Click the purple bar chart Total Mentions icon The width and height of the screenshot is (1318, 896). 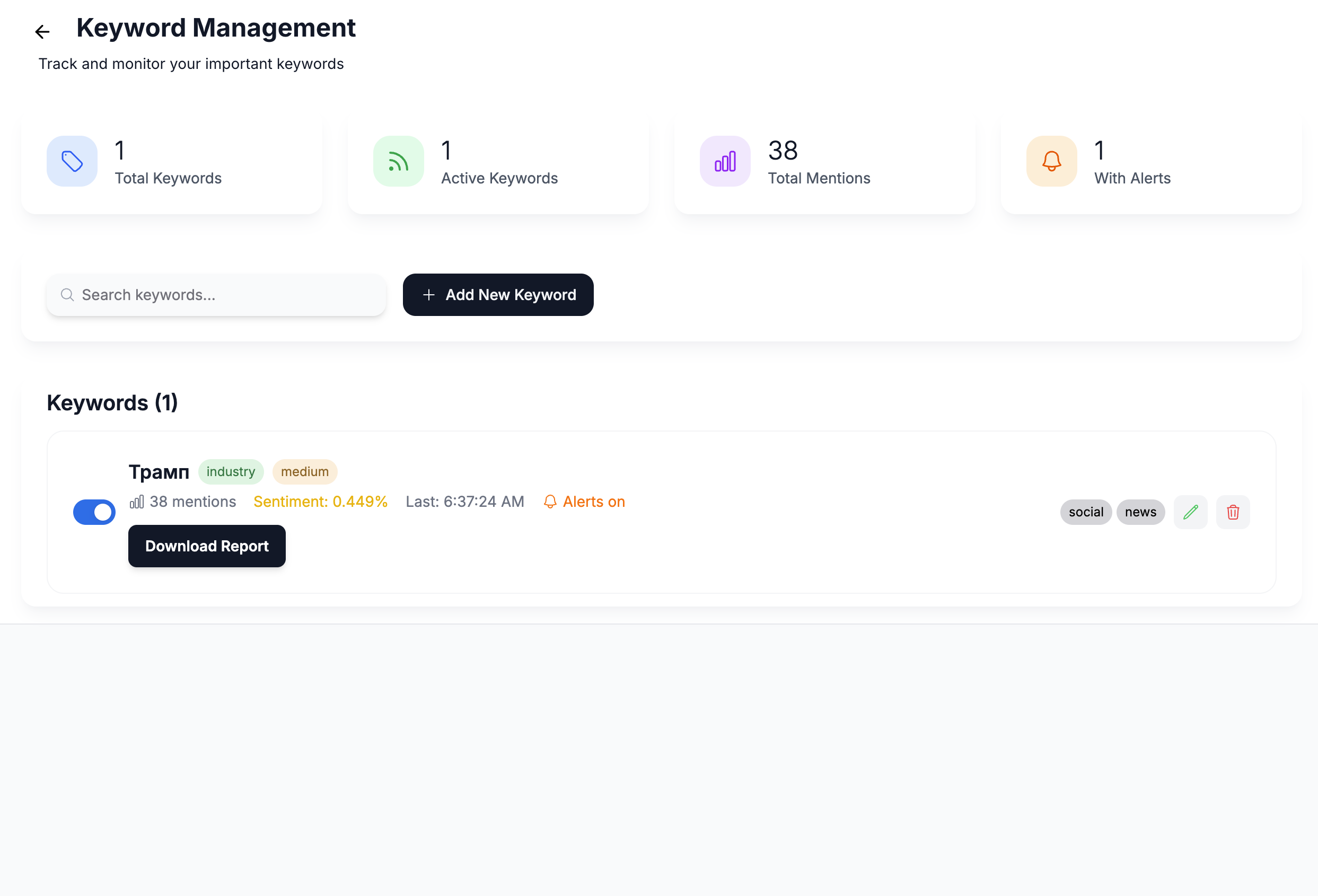tap(725, 161)
